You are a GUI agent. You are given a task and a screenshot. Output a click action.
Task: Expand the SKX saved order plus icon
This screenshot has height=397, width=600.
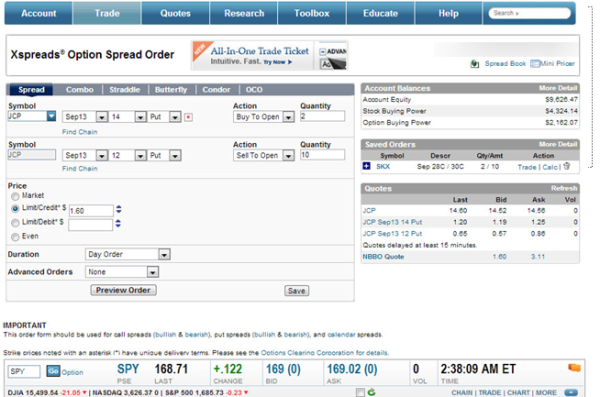click(x=367, y=166)
